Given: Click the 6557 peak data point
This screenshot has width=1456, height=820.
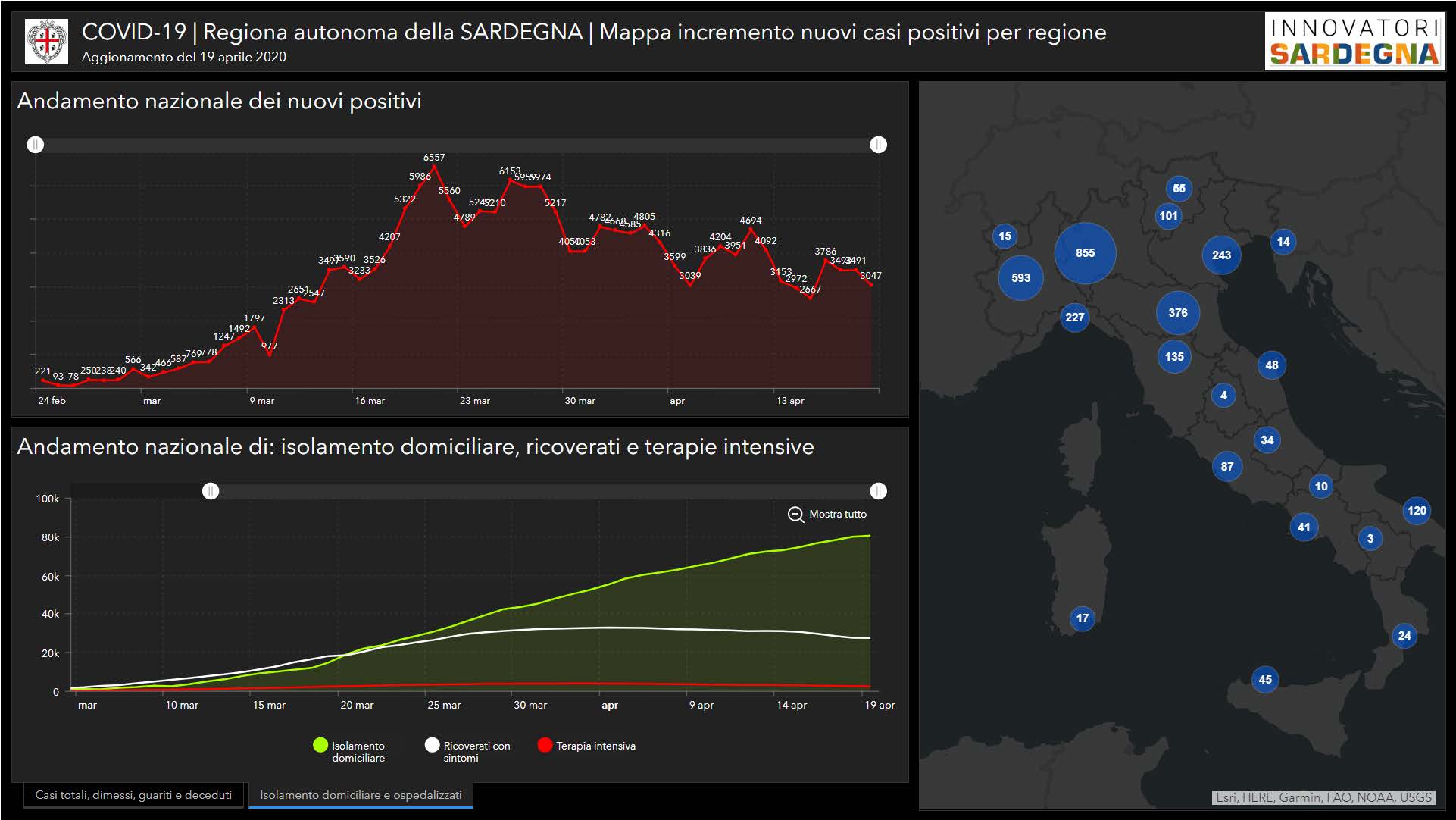Looking at the screenshot, I should [434, 167].
